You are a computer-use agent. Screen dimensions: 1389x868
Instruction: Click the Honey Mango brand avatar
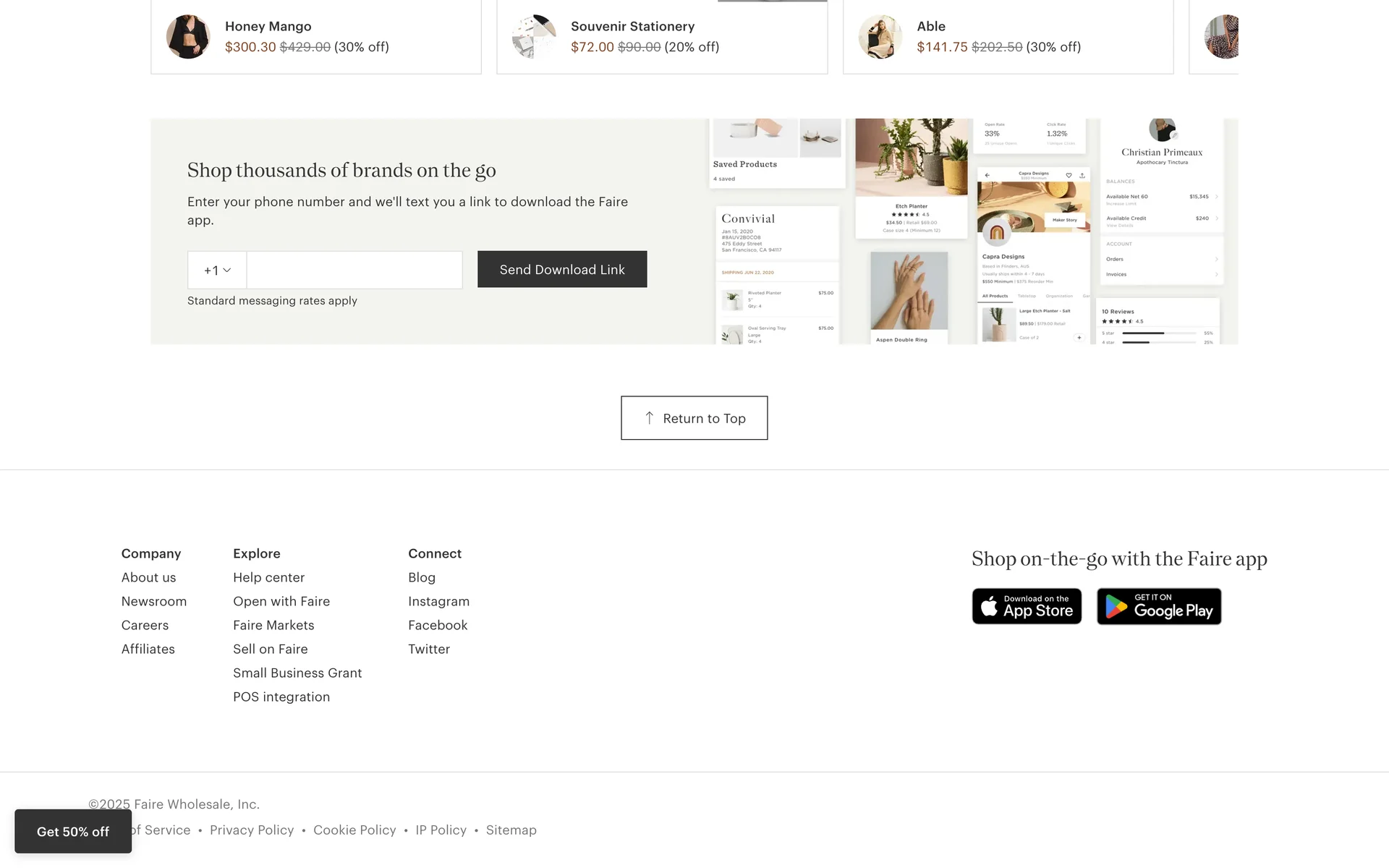188,37
